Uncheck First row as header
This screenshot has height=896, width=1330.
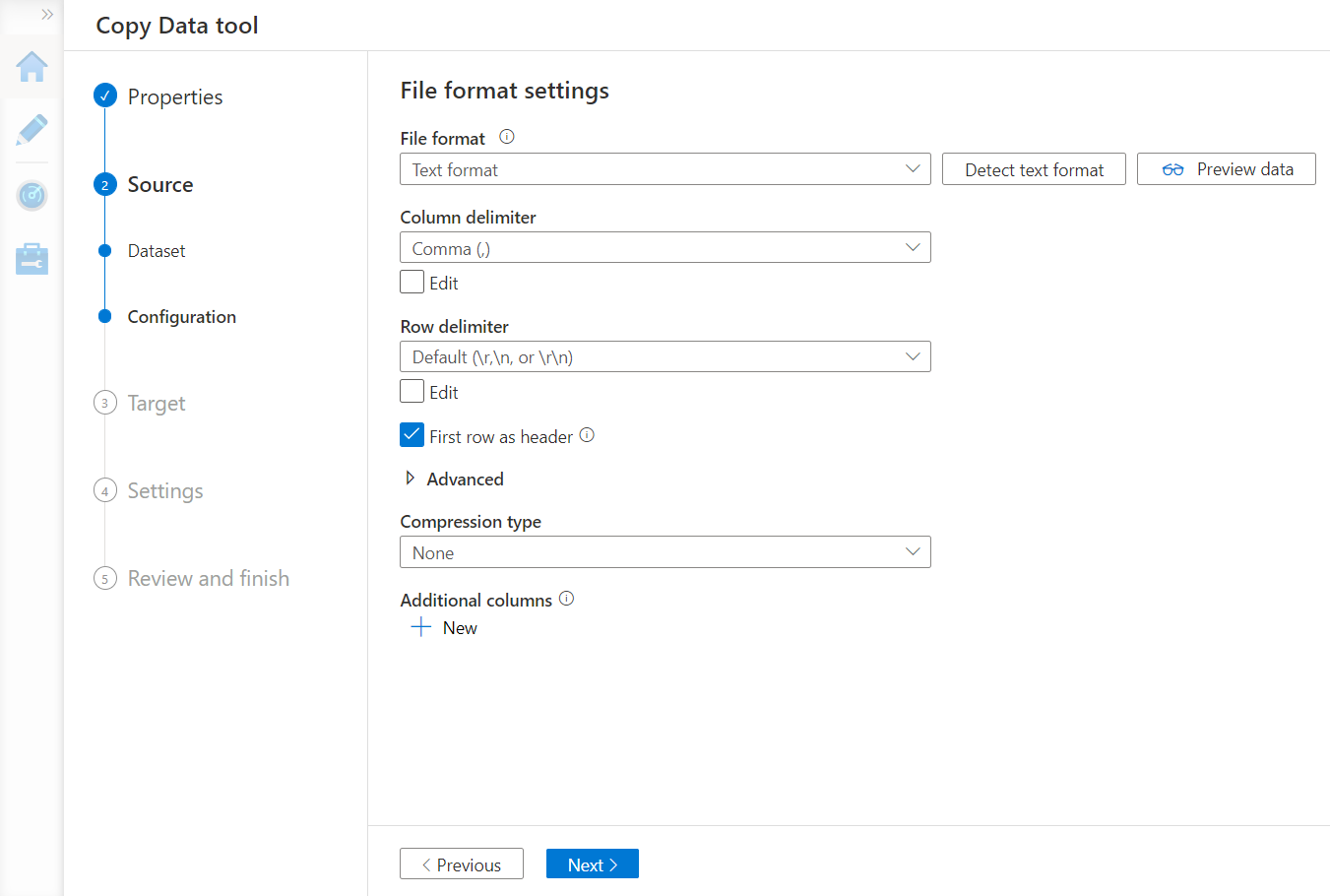[412, 435]
